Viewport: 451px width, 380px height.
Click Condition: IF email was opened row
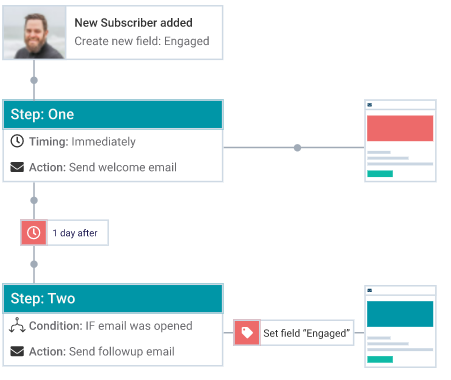pos(101,326)
